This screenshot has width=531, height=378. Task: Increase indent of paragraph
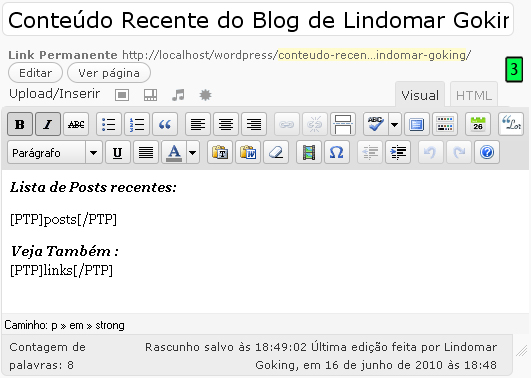(398, 152)
